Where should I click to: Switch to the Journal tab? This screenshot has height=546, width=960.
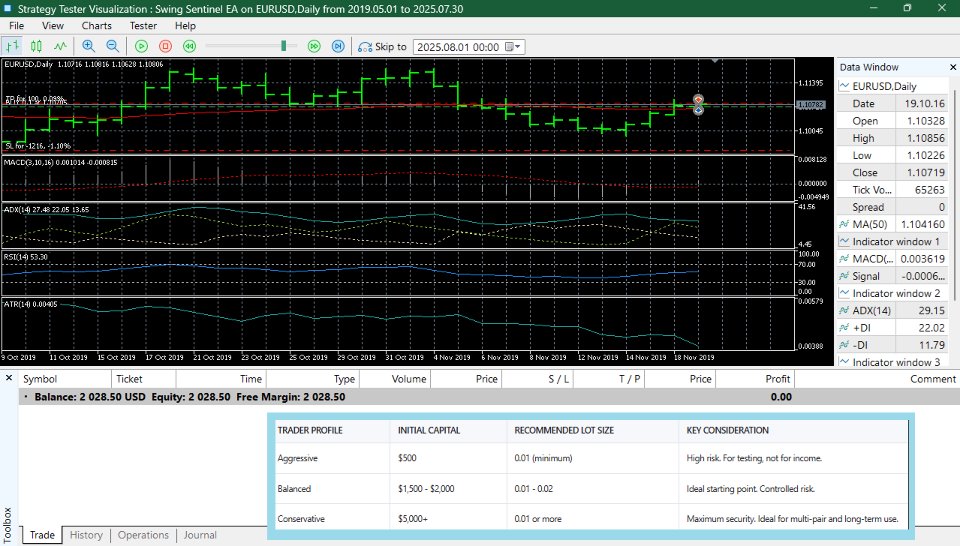pos(200,535)
